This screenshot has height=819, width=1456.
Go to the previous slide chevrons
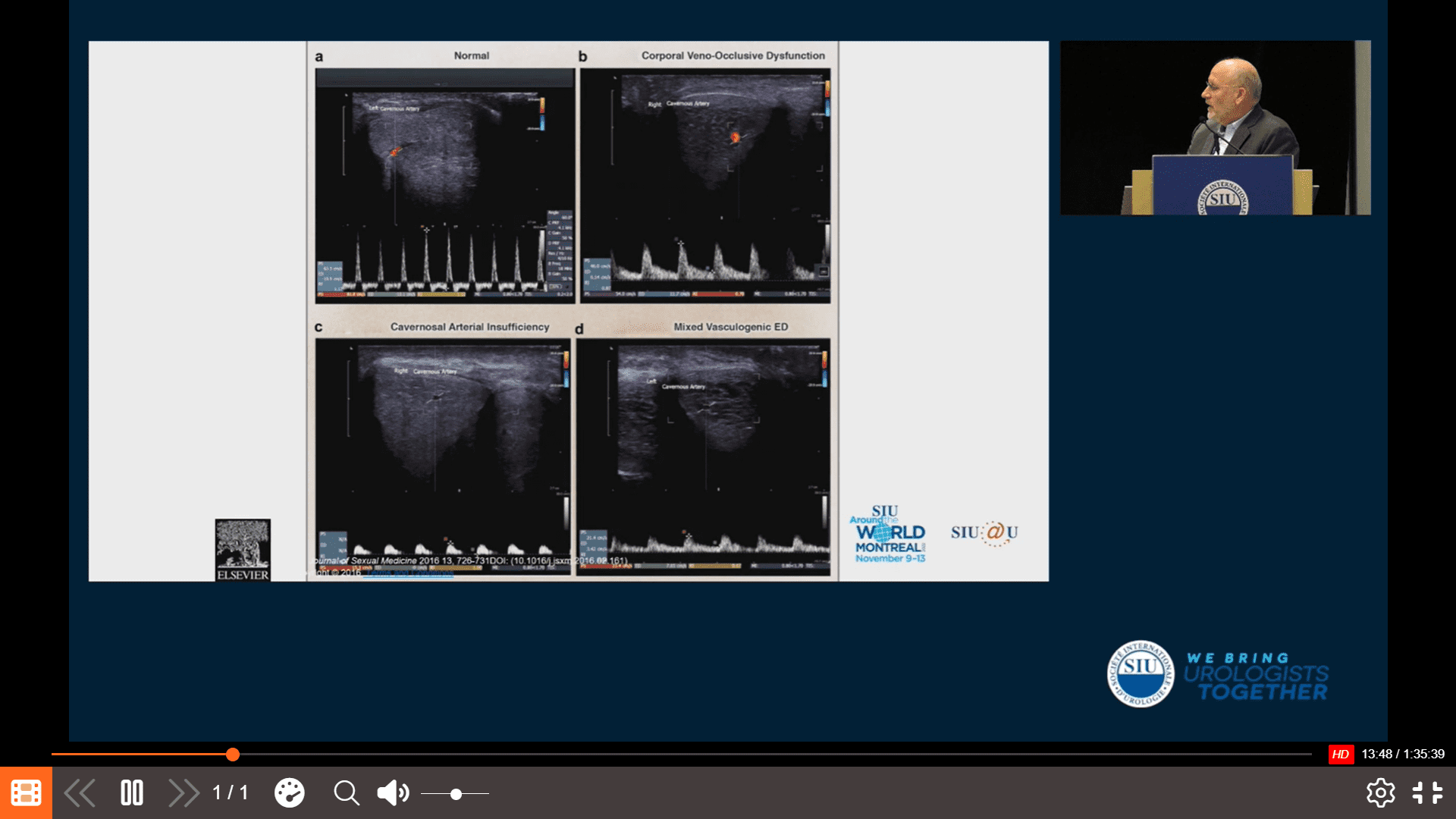click(x=80, y=793)
